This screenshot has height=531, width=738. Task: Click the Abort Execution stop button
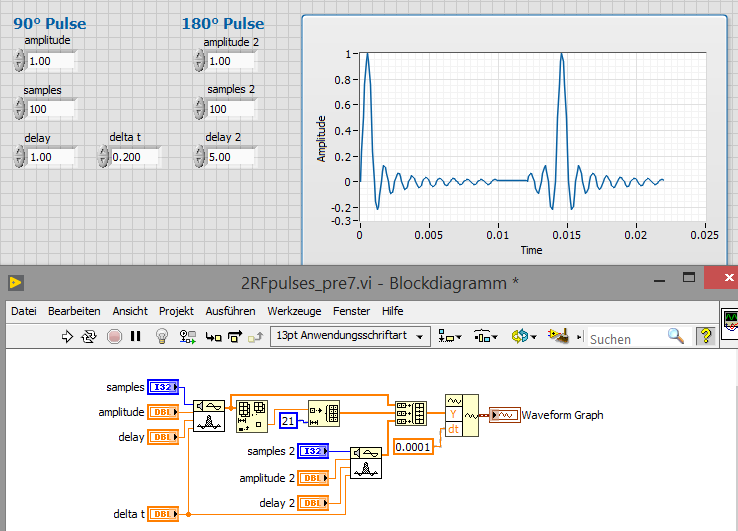114,336
